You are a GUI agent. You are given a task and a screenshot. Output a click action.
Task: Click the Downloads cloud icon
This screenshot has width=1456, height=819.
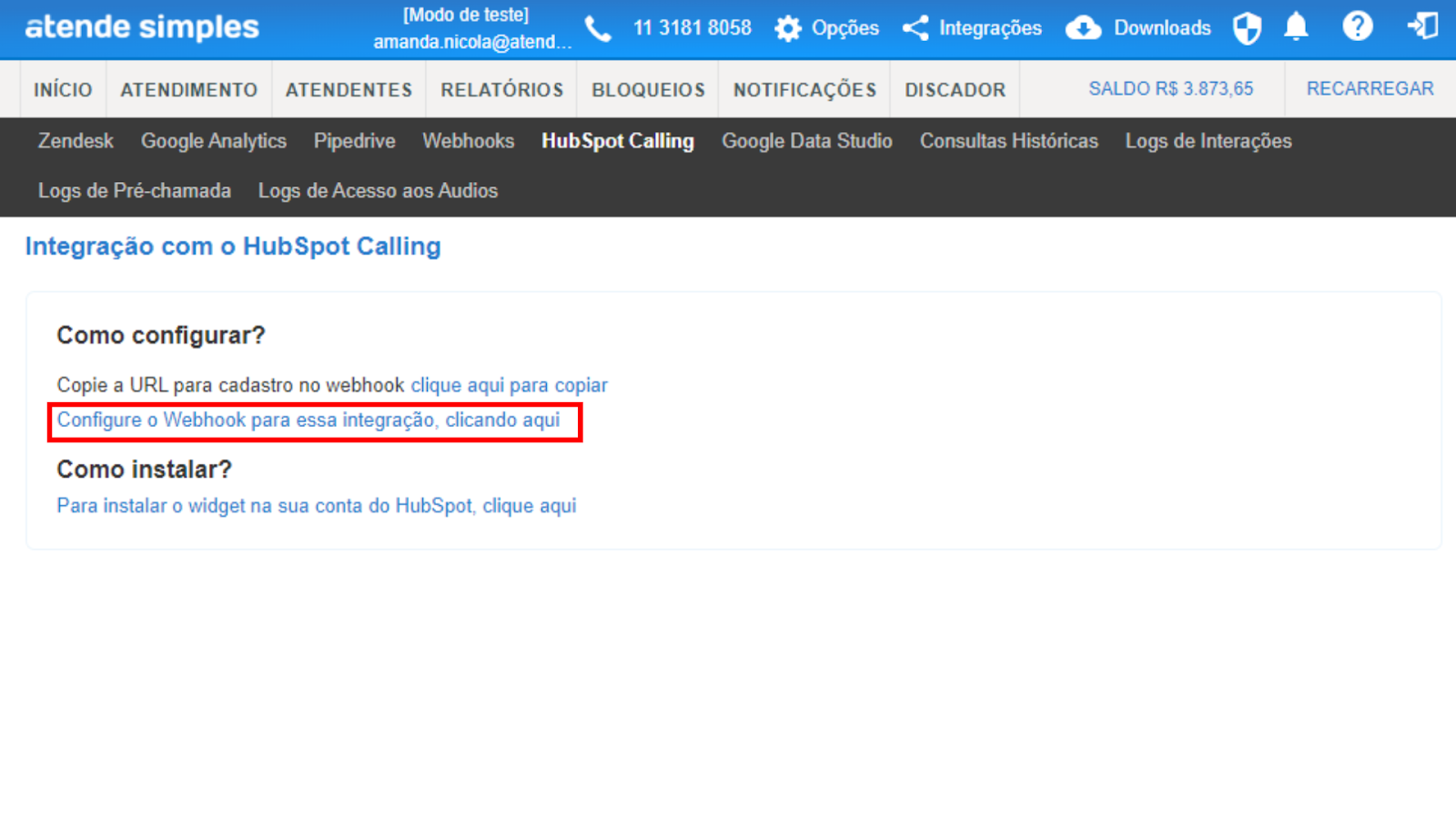1083,28
